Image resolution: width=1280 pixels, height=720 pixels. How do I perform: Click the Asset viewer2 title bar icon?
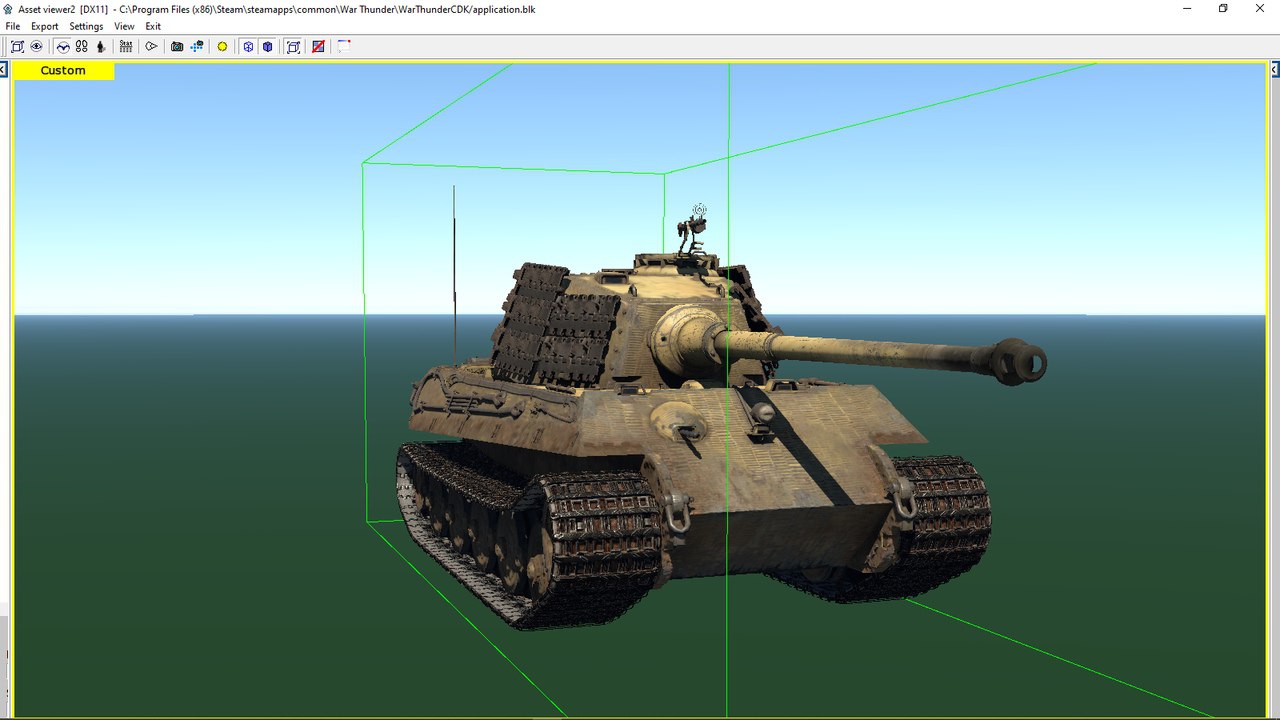[x=8, y=8]
